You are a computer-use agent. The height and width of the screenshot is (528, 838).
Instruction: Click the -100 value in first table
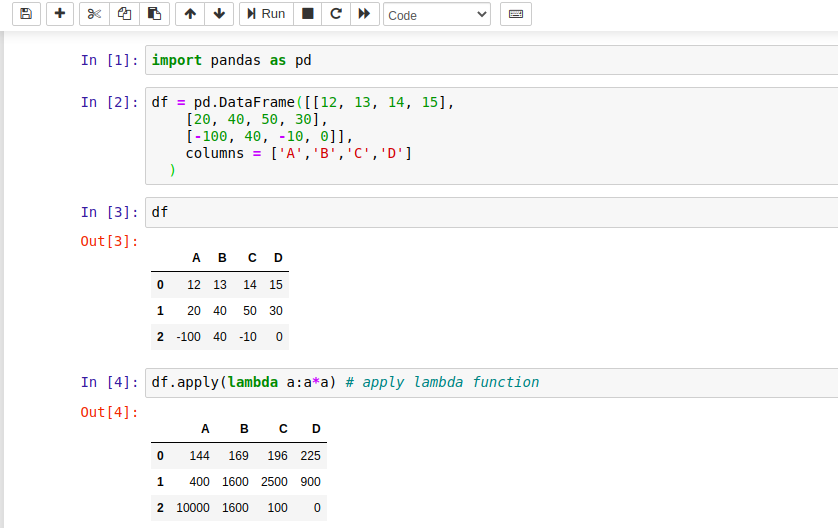click(x=189, y=337)
